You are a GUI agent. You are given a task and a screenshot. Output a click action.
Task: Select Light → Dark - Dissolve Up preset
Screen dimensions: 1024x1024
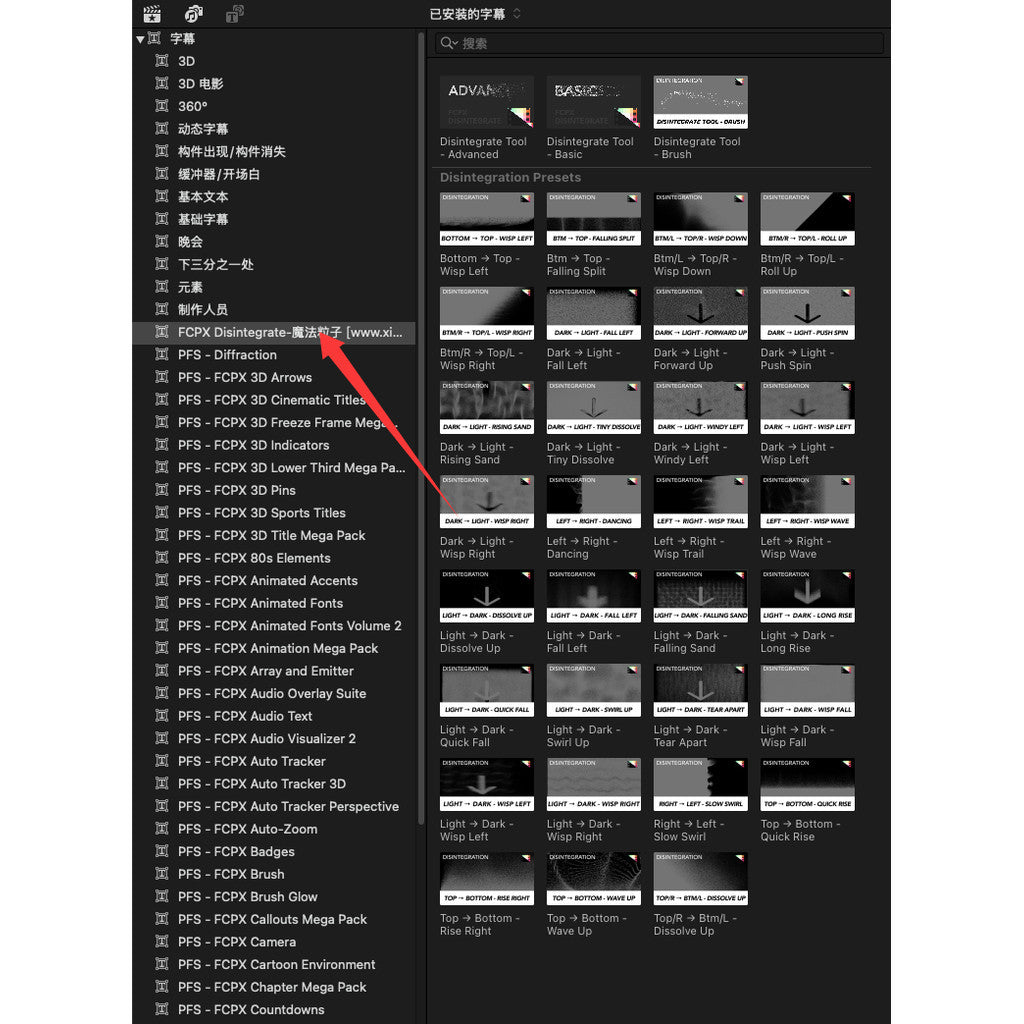487,596
